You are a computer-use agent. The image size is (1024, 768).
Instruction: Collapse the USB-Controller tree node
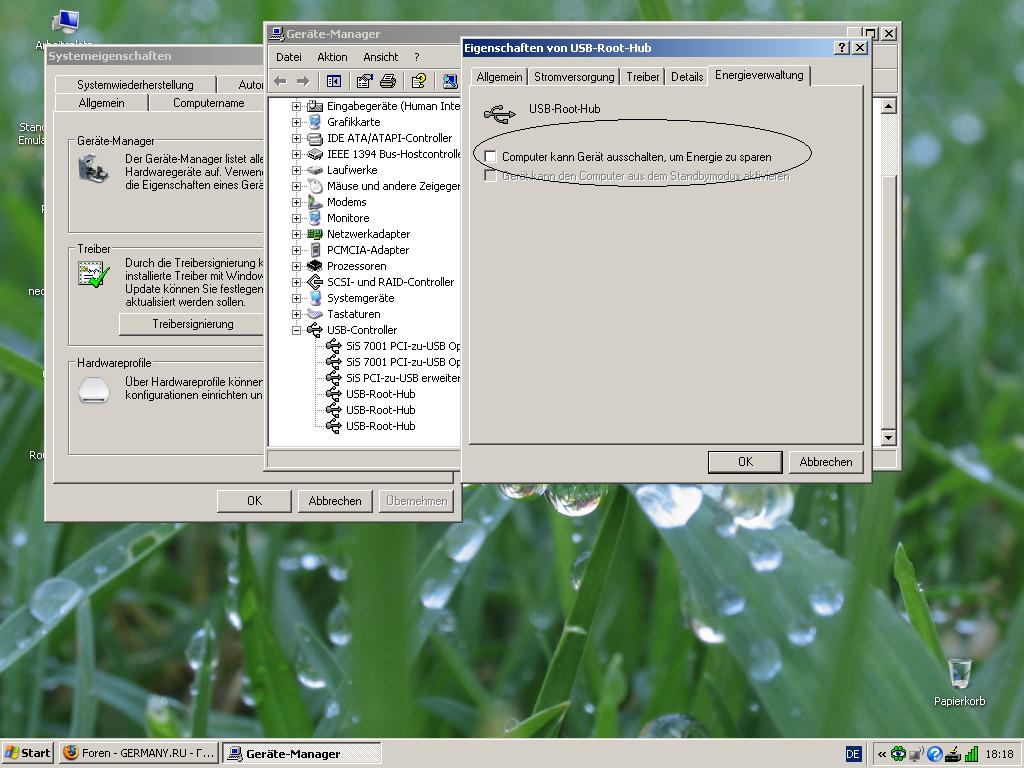297,330
